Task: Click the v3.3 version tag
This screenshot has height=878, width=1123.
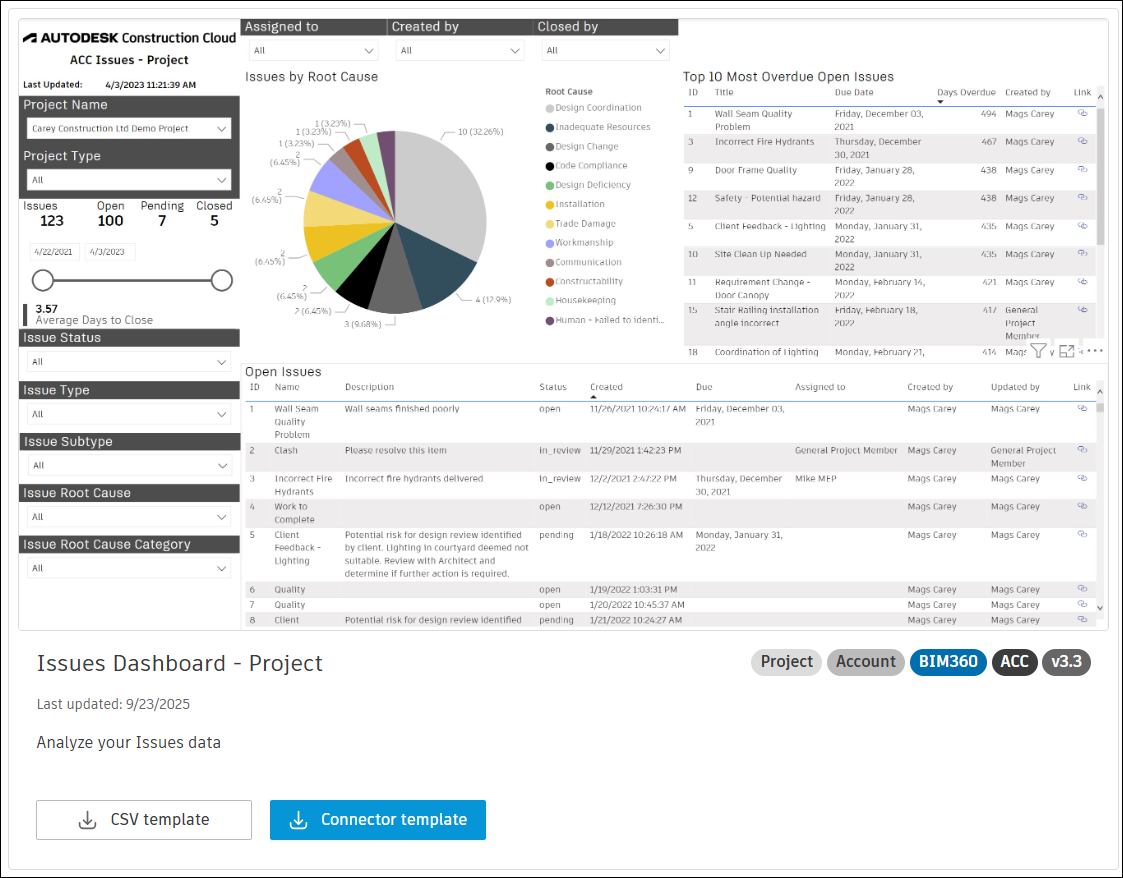Action: (1066, 662)
